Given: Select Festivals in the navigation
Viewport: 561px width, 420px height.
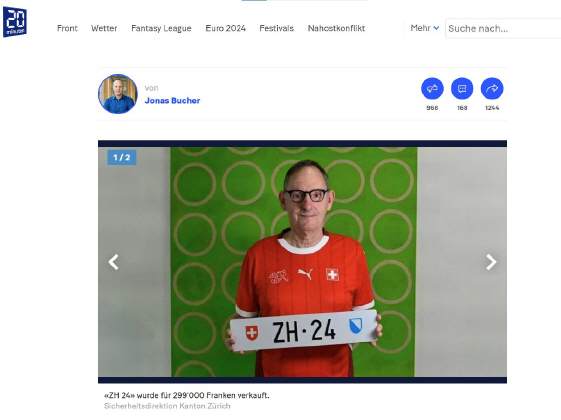Looking at the screenshot, I should [277, 28].
